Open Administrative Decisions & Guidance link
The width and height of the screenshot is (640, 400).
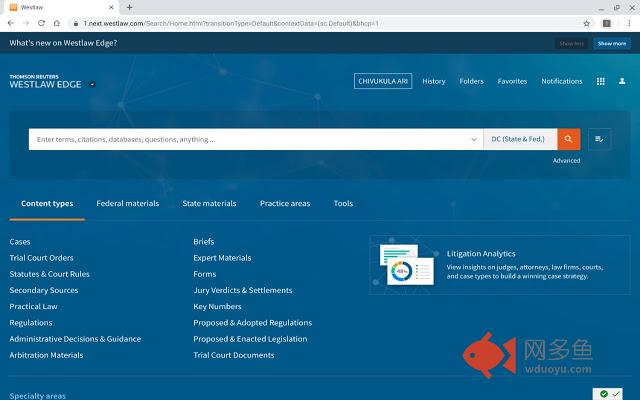[75, 339]
